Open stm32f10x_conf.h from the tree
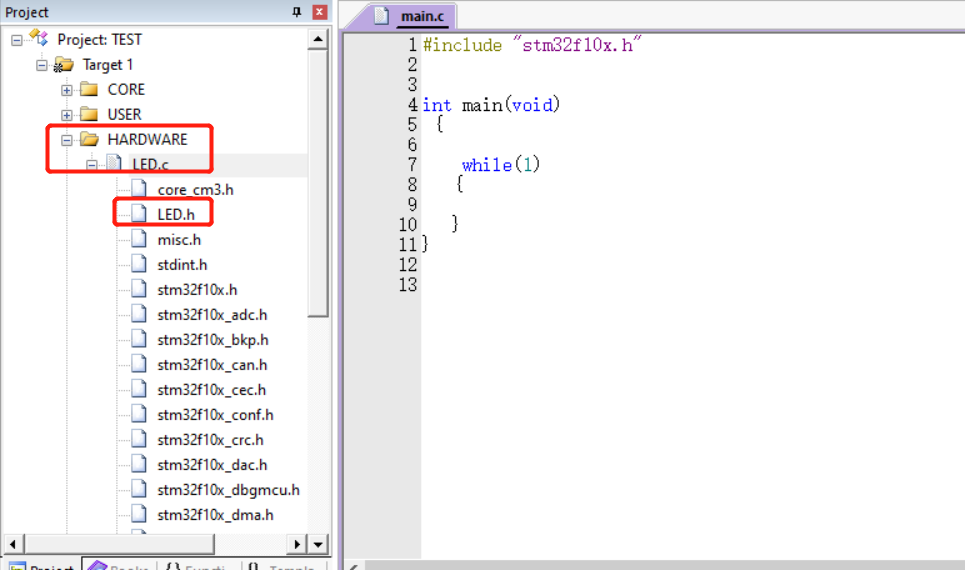The width and height of the screenshot is (965, 570). pos(215,415)
